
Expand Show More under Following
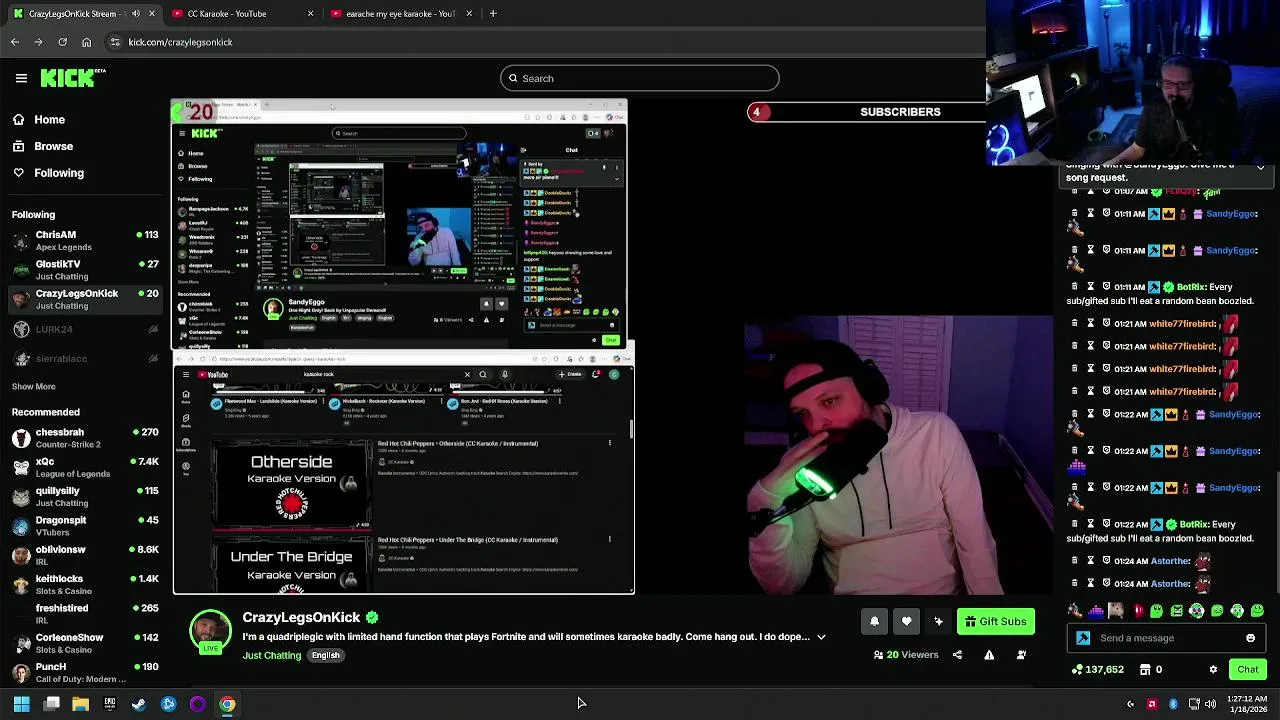coord(33,386)
